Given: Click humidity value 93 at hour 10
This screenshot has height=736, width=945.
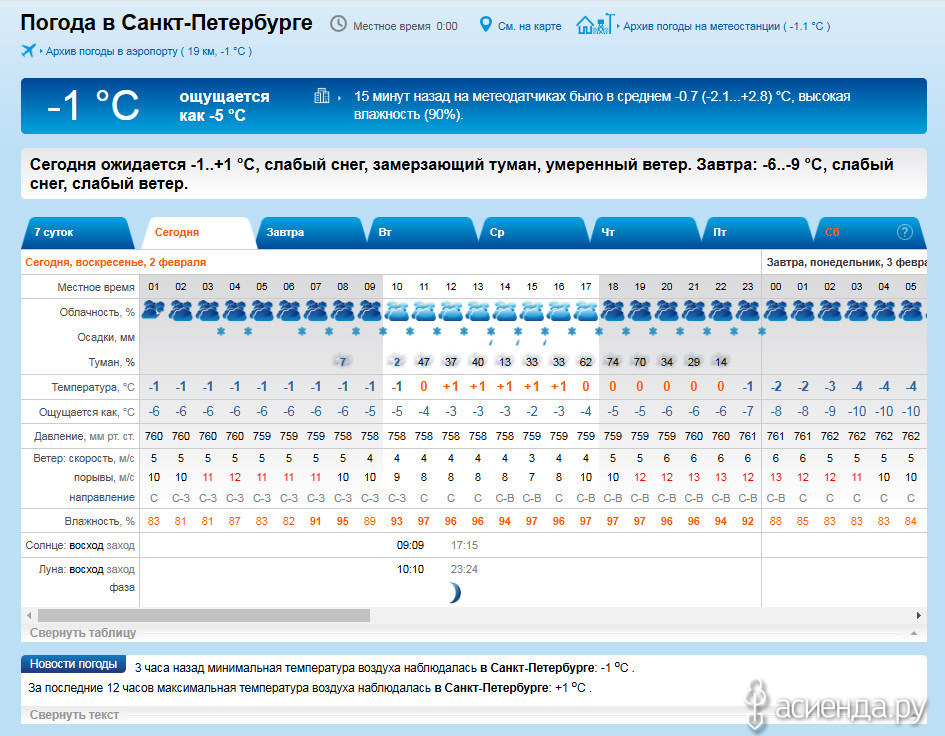Looking at the screenshot, I should coord(397,521).
